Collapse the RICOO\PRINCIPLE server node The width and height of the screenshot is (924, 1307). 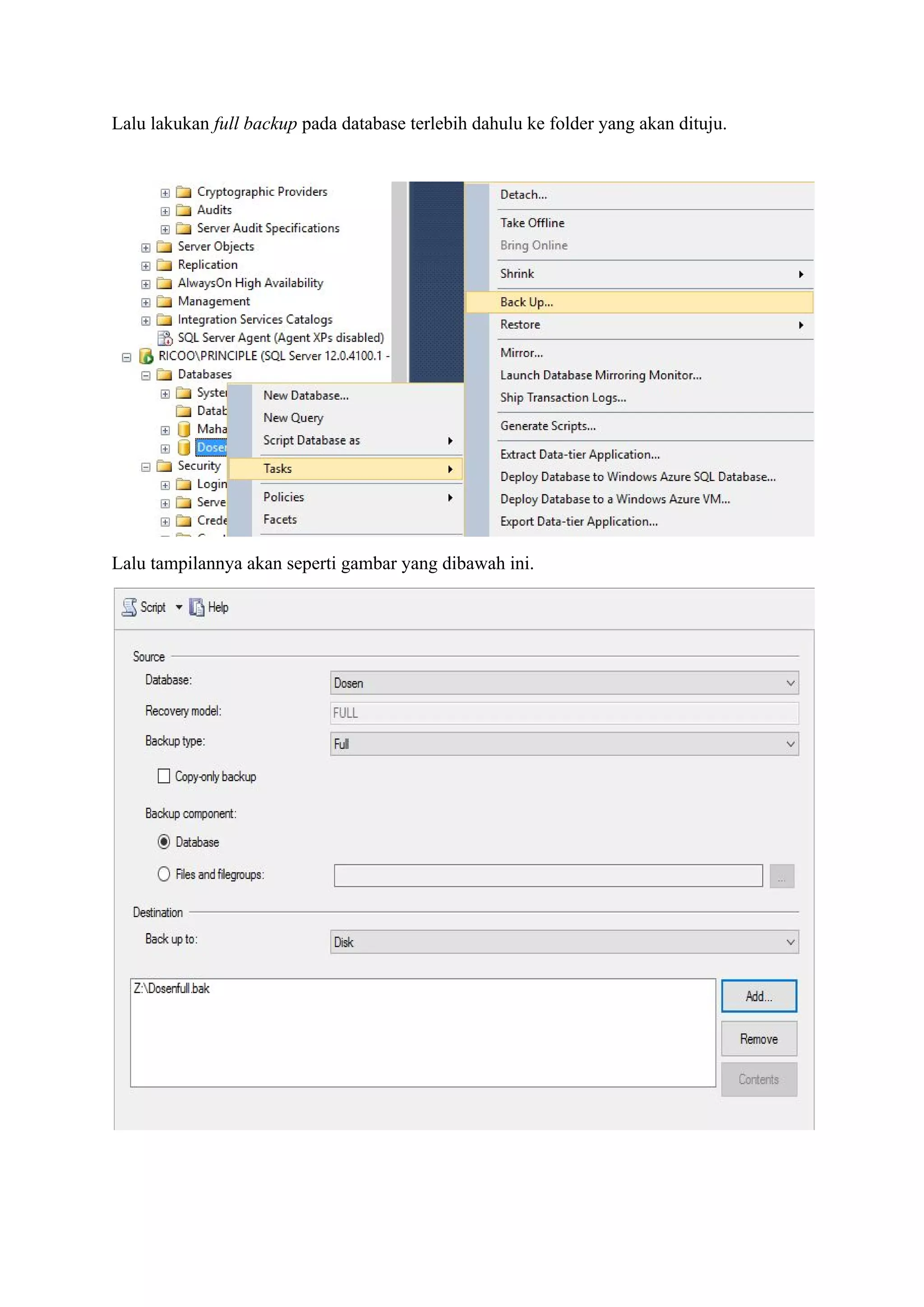point(126,357)
